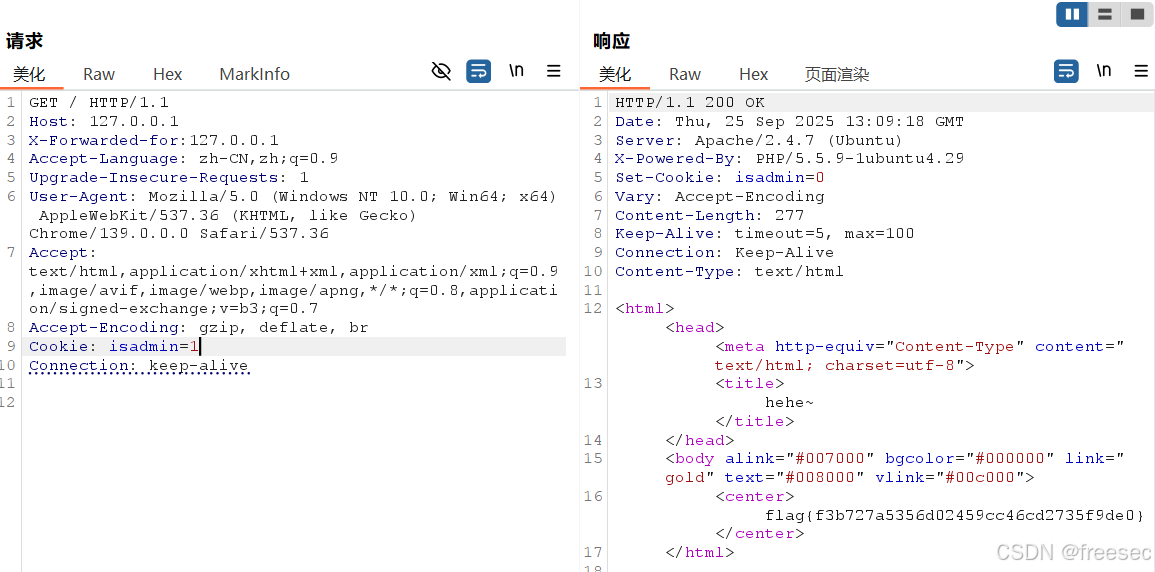Screen dimensions: 1155x572
Task: Click the Content-Type: text/html response header
Action: tap(729, 272)
